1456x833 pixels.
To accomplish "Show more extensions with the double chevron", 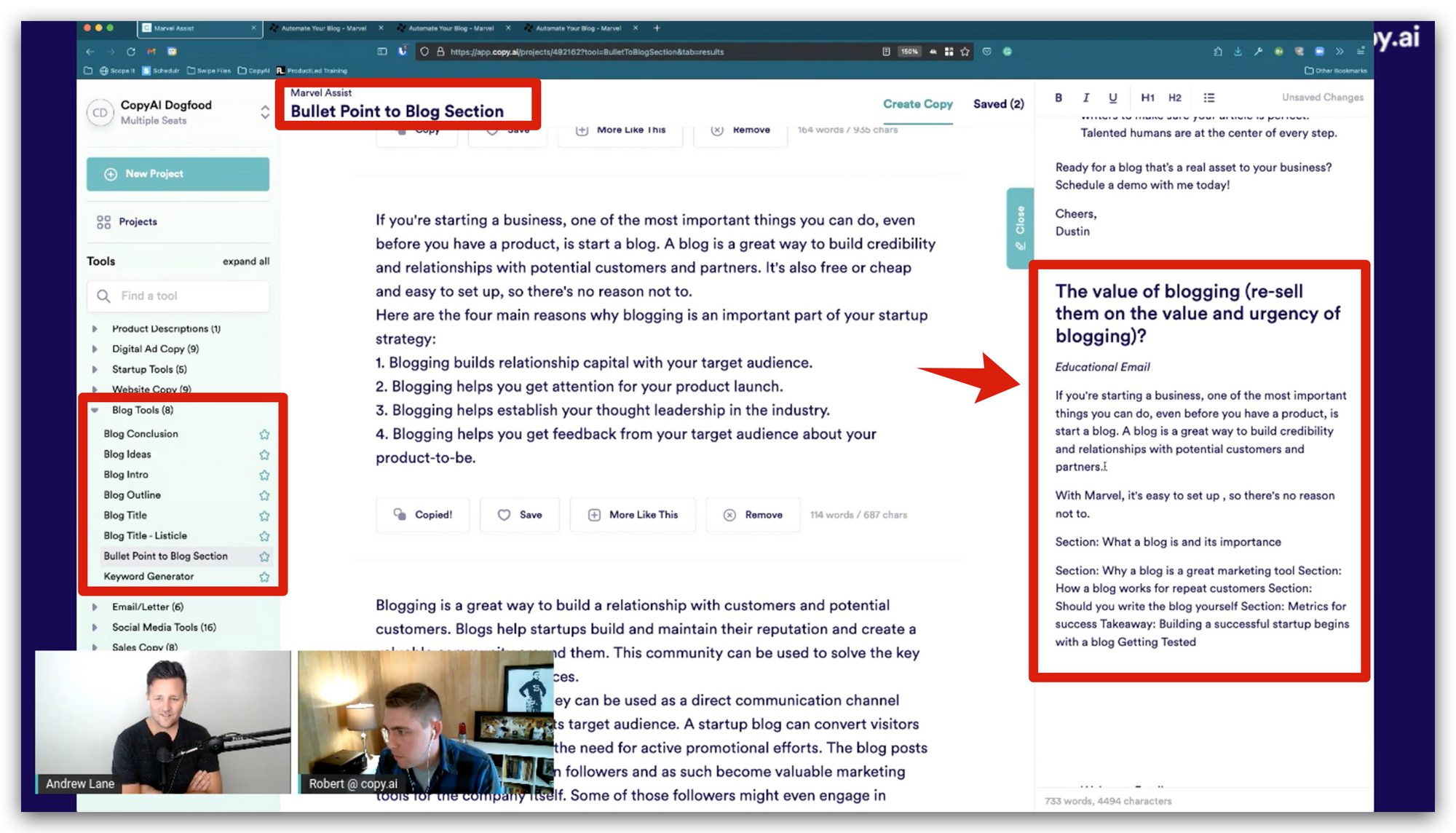I will pos(1340,52).
